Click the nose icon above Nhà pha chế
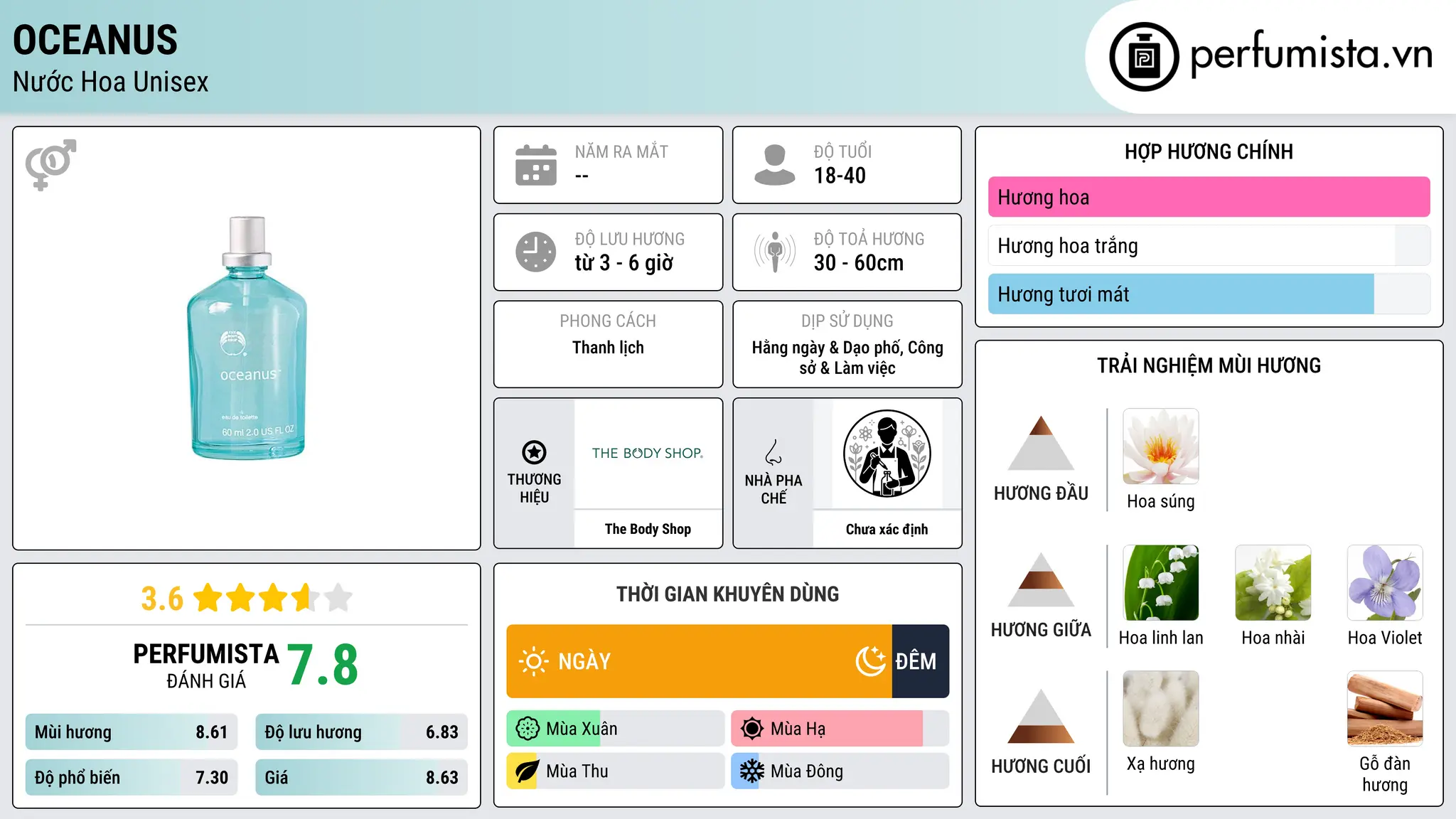Screen dimensions: 1456x819 tap(773, 452)
